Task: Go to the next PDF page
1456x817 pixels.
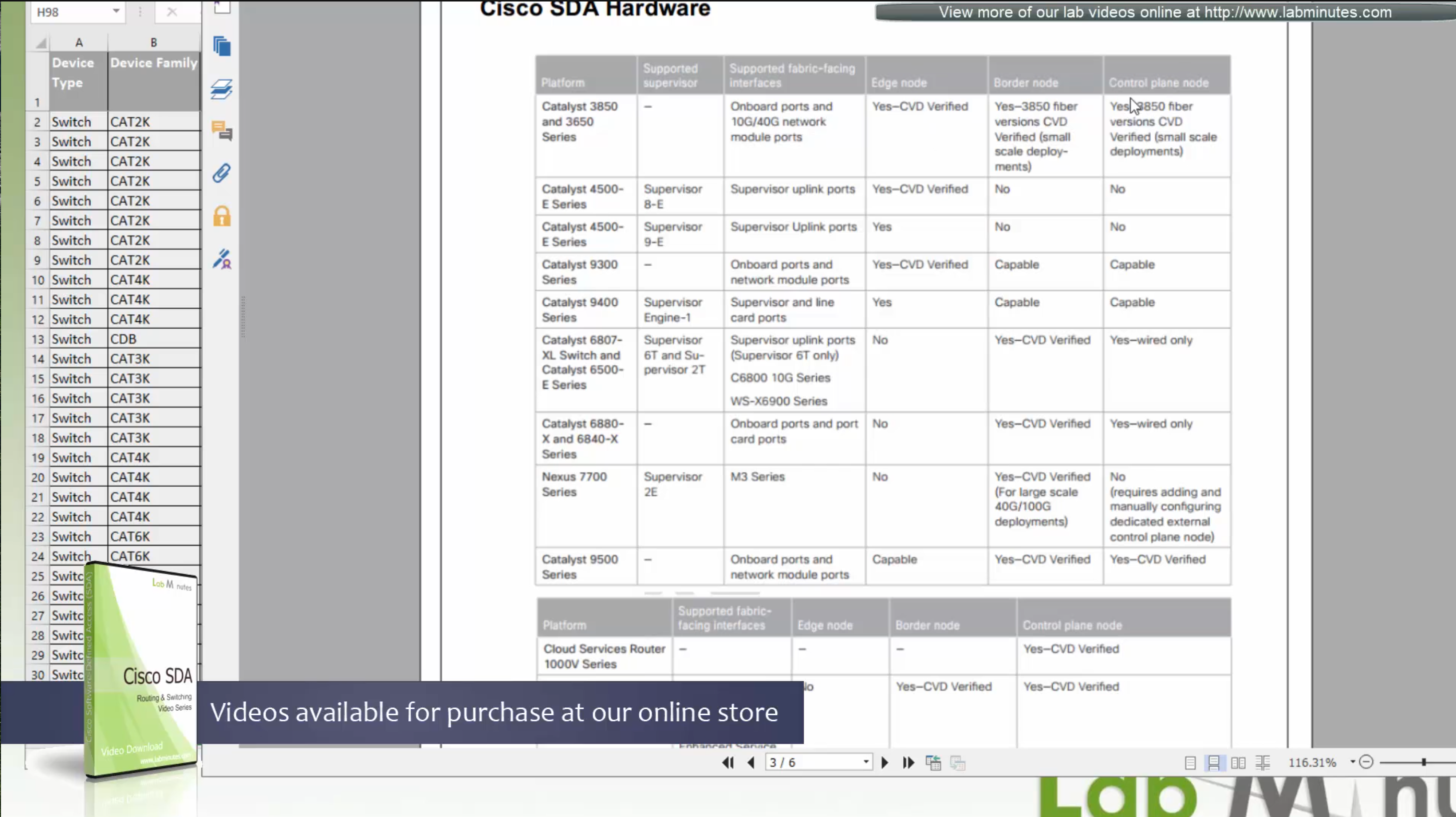Action: point(885,763)
